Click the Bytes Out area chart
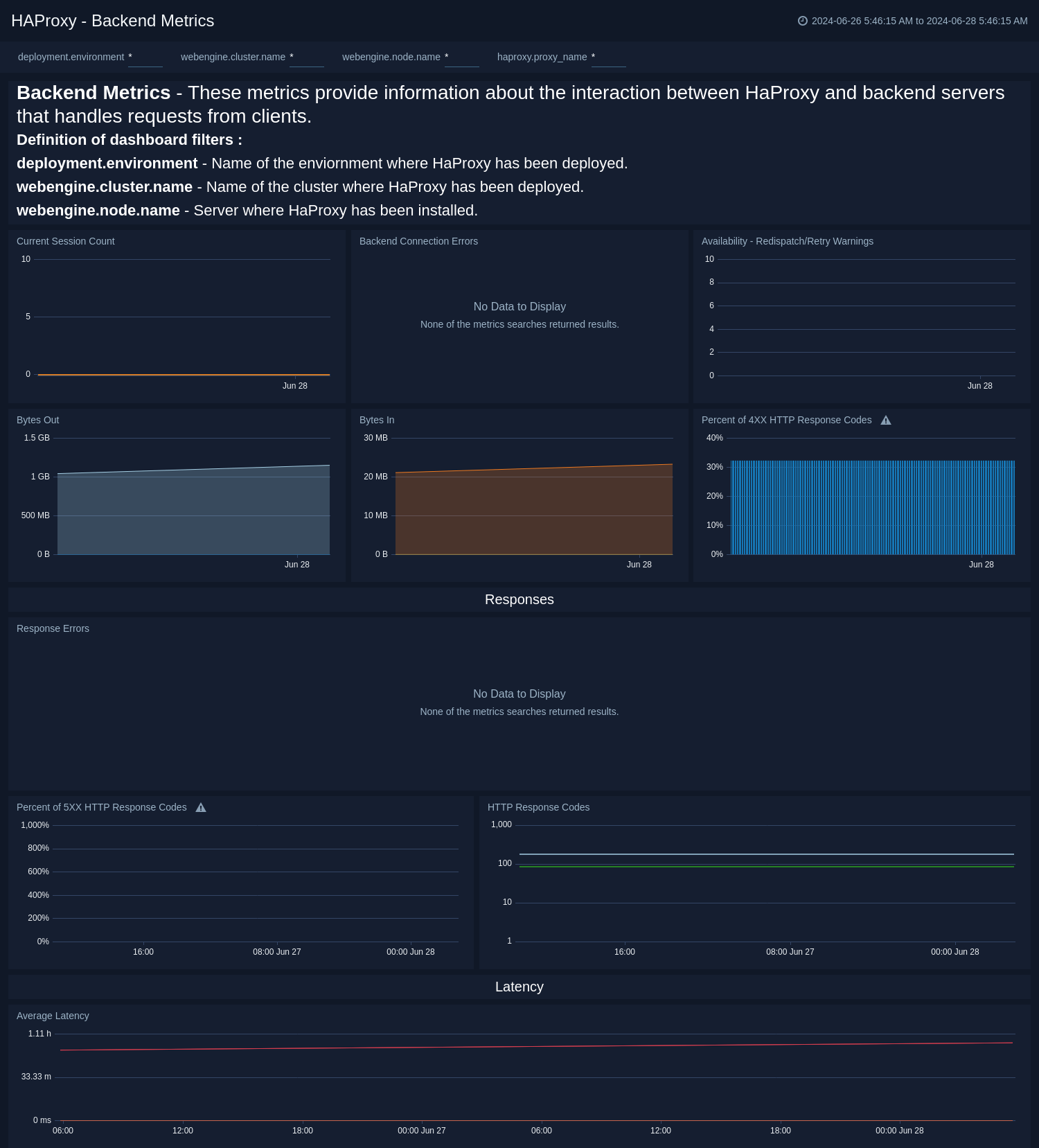The width and height of the screenshot is (1039, 1148). [x=193, y=513]
